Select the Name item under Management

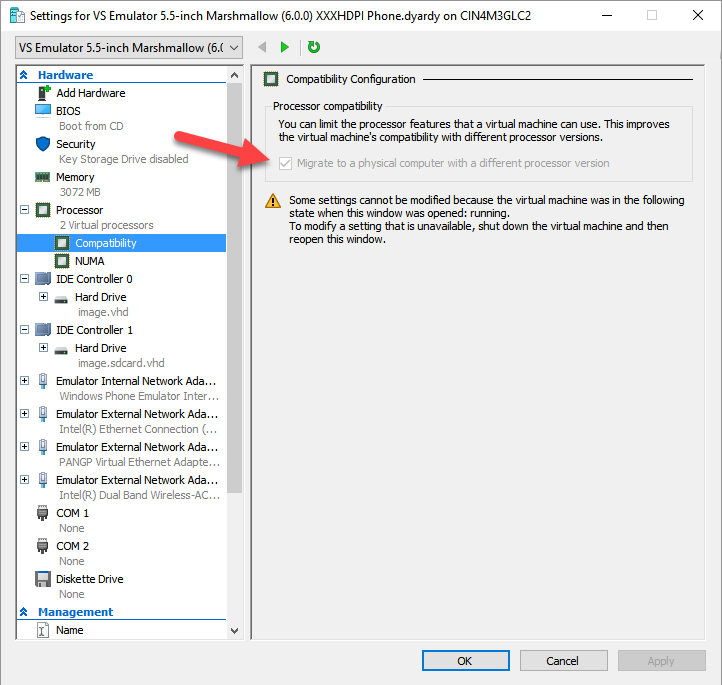(x=70, y=630)
